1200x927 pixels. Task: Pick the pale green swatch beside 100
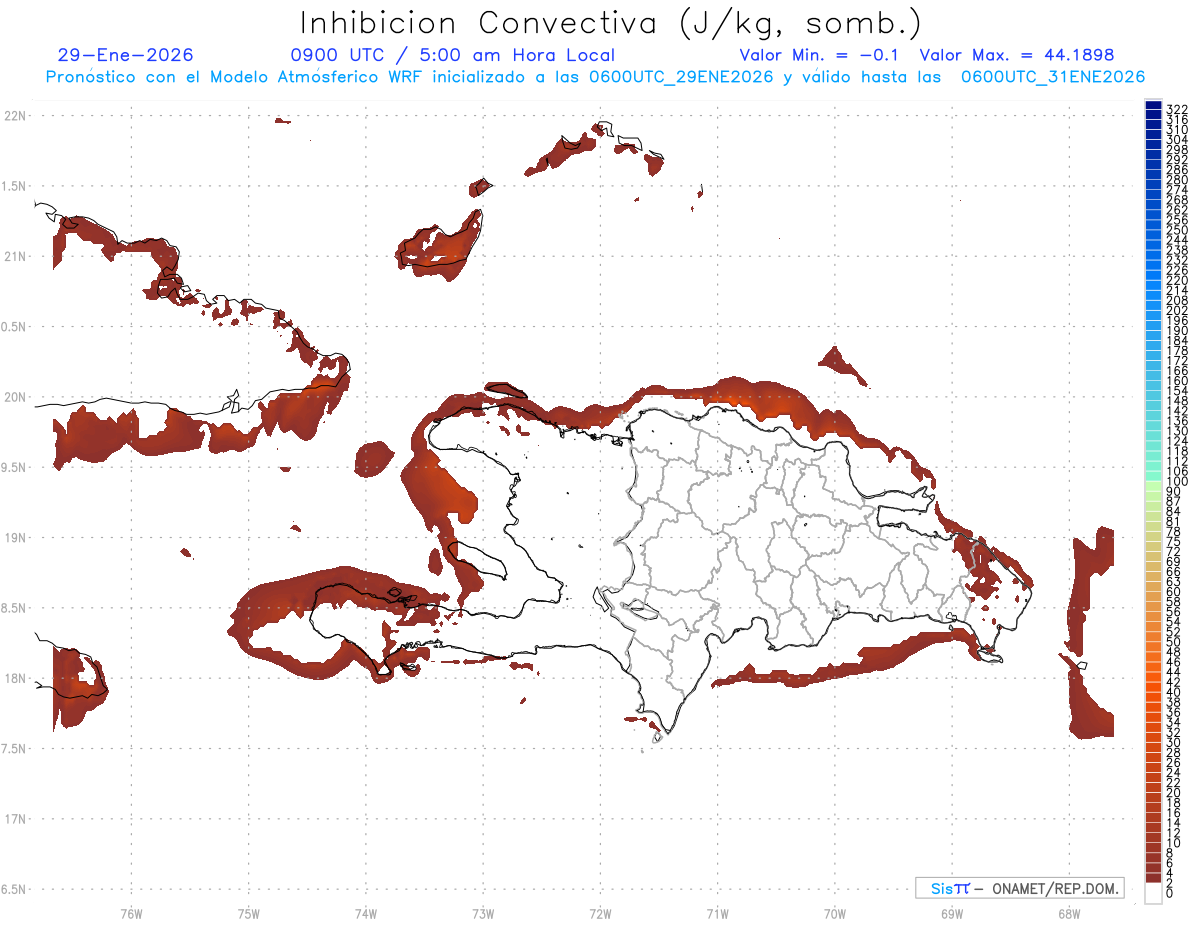[x=1153, y=485]
